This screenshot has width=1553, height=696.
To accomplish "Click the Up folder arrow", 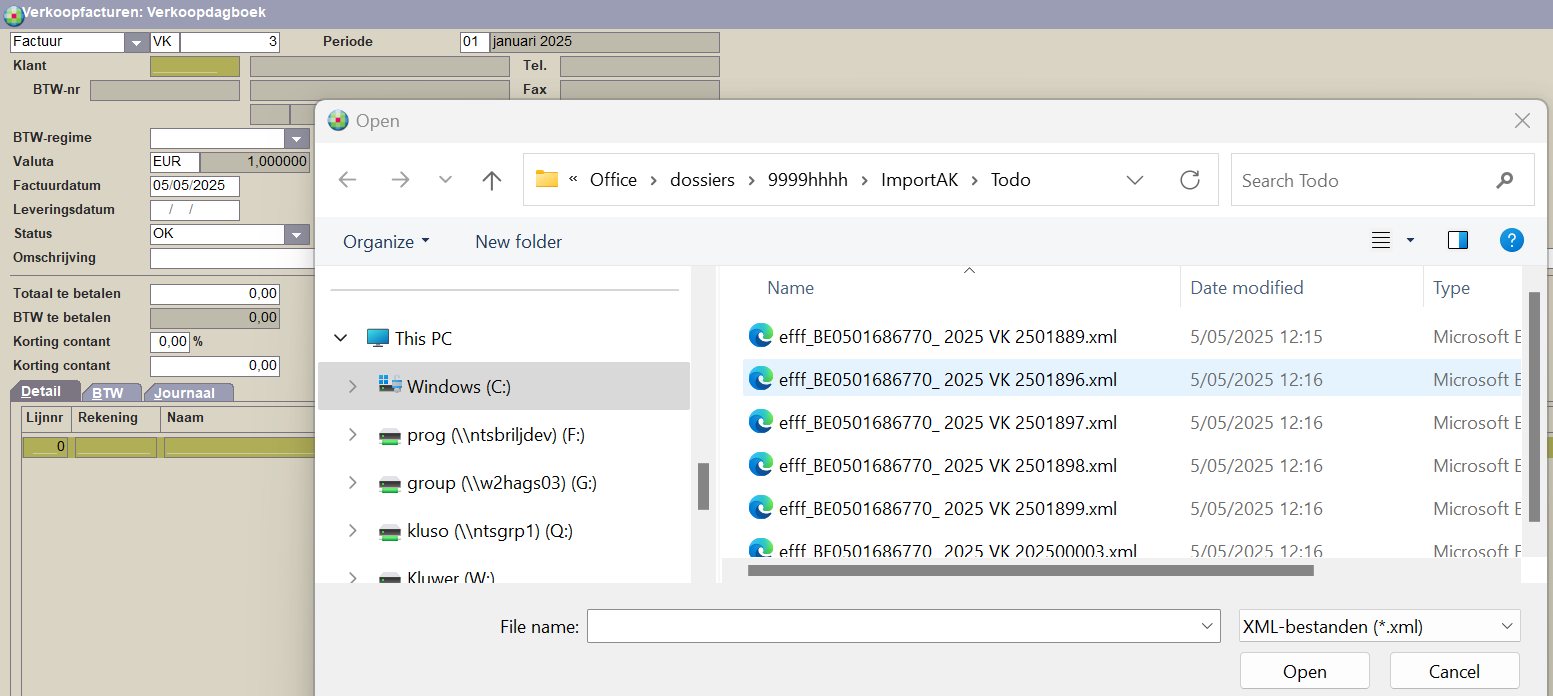I will pyautogui.click(x=491, y=180).
